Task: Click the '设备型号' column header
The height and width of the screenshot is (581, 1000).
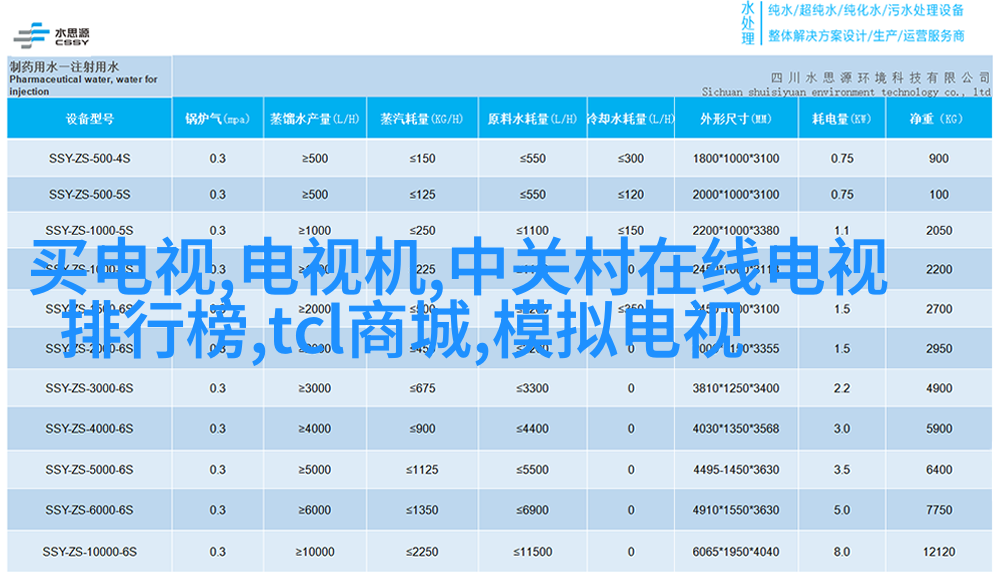Action: (x=90, y=119)
